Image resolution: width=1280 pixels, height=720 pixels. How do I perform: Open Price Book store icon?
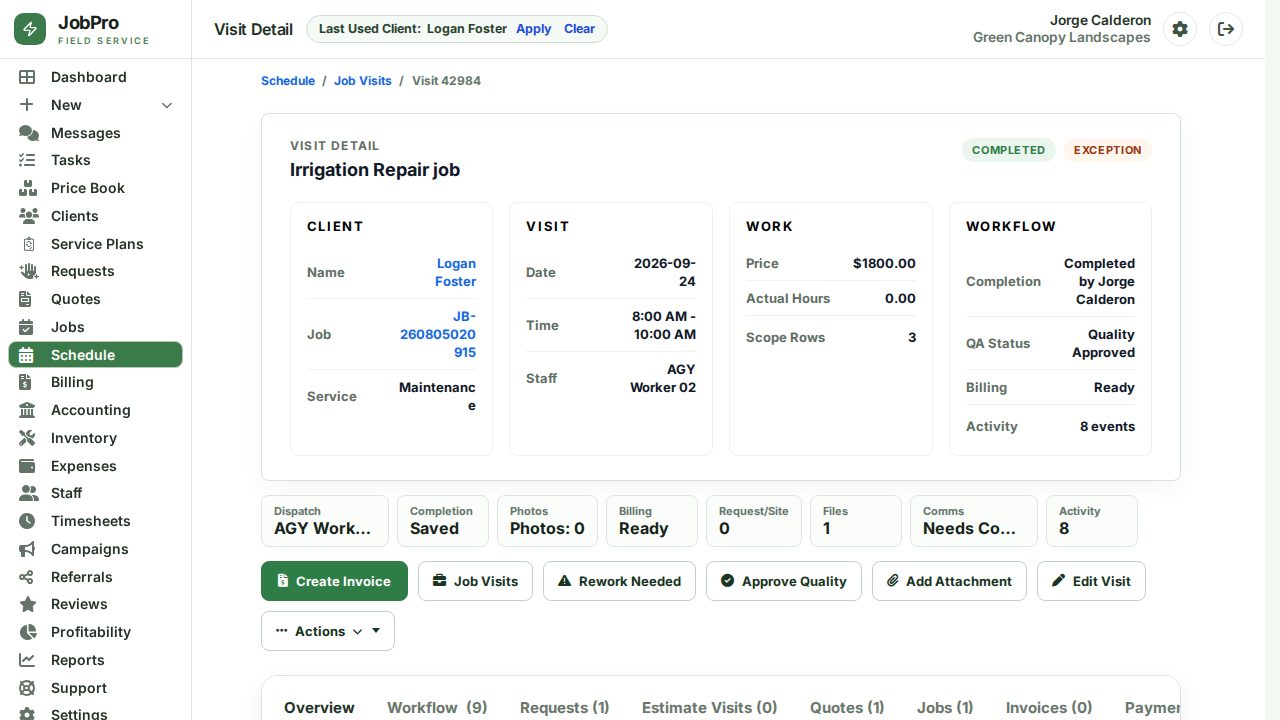click(x=28, y=188)
